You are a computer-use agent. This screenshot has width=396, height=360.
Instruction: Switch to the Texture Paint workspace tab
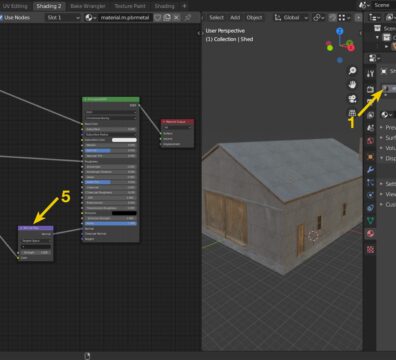(x=130, y=6)
